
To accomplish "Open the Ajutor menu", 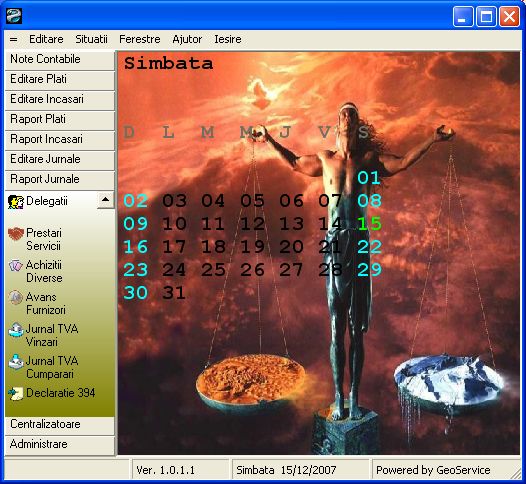I will pos(187,39).
